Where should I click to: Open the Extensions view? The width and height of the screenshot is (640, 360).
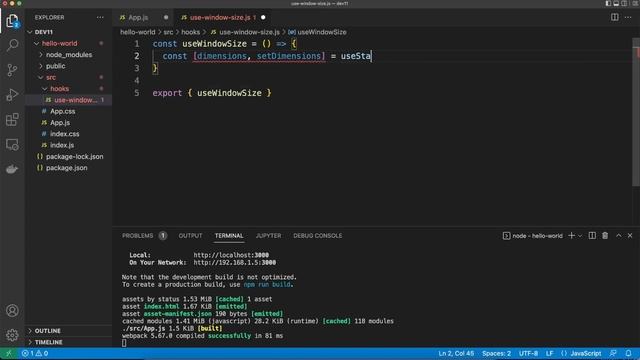pyautogui.click(x=12, y=120)
